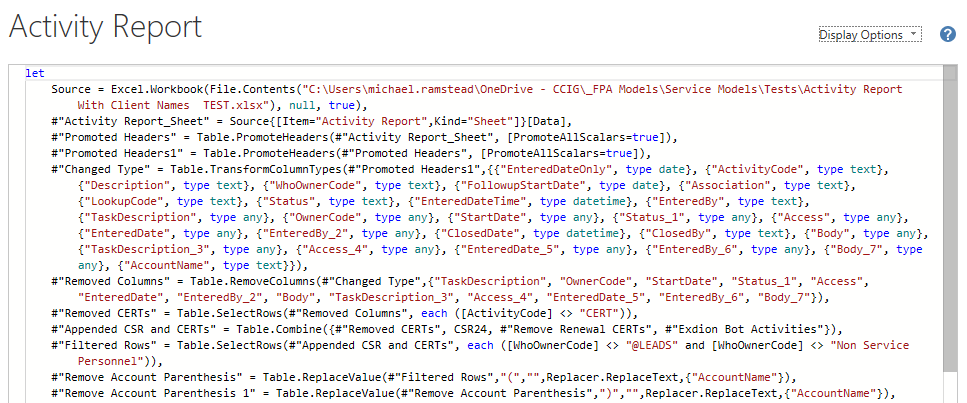Click the blue help question mark icon
This screenshot has height=403, width=967.
point(947,35)
